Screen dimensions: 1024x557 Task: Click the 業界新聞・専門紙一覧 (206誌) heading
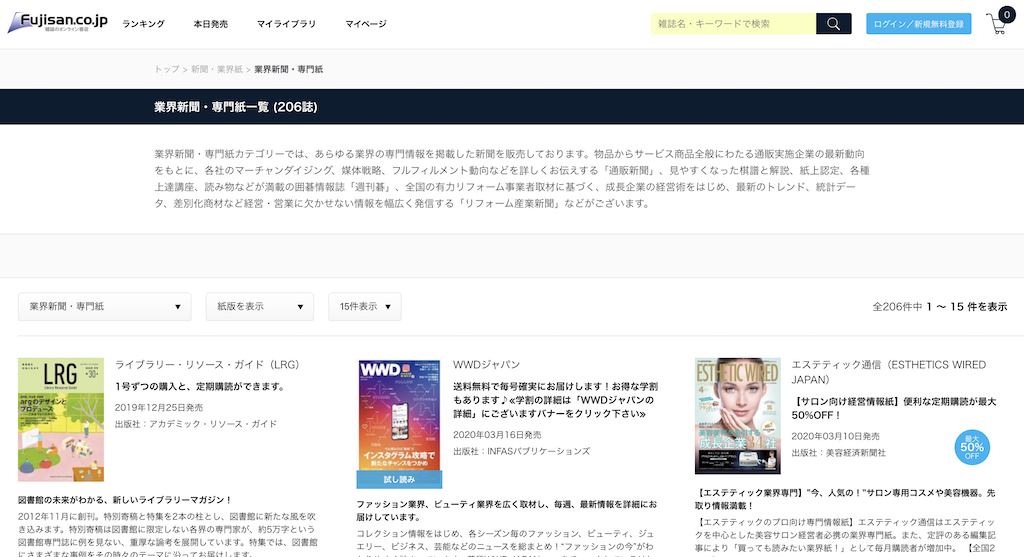(236, 107)
